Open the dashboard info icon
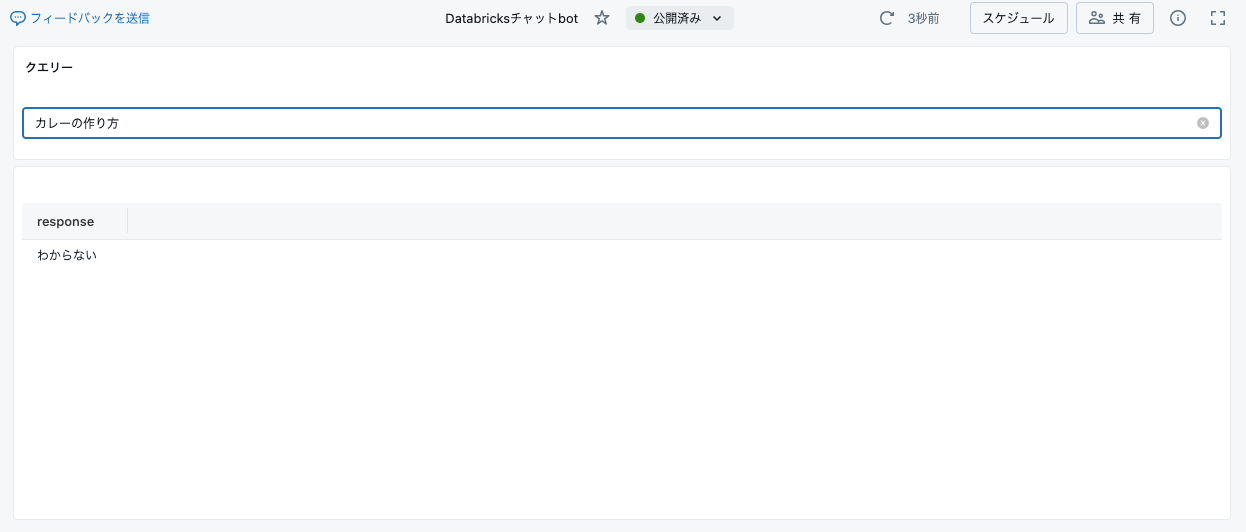Screen dimensions: 1246x532 [x=1178, y=18]
